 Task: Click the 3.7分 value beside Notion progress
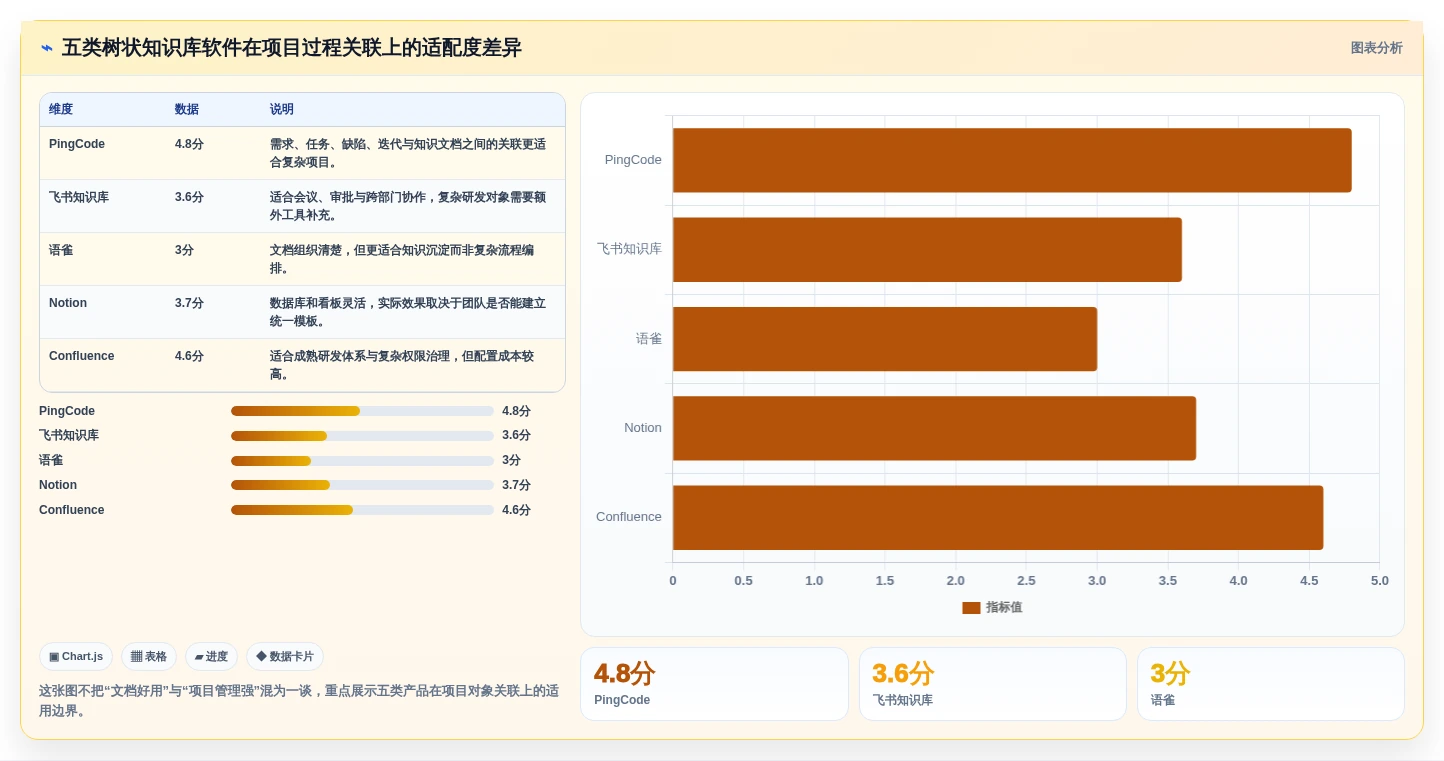[516, 485]
